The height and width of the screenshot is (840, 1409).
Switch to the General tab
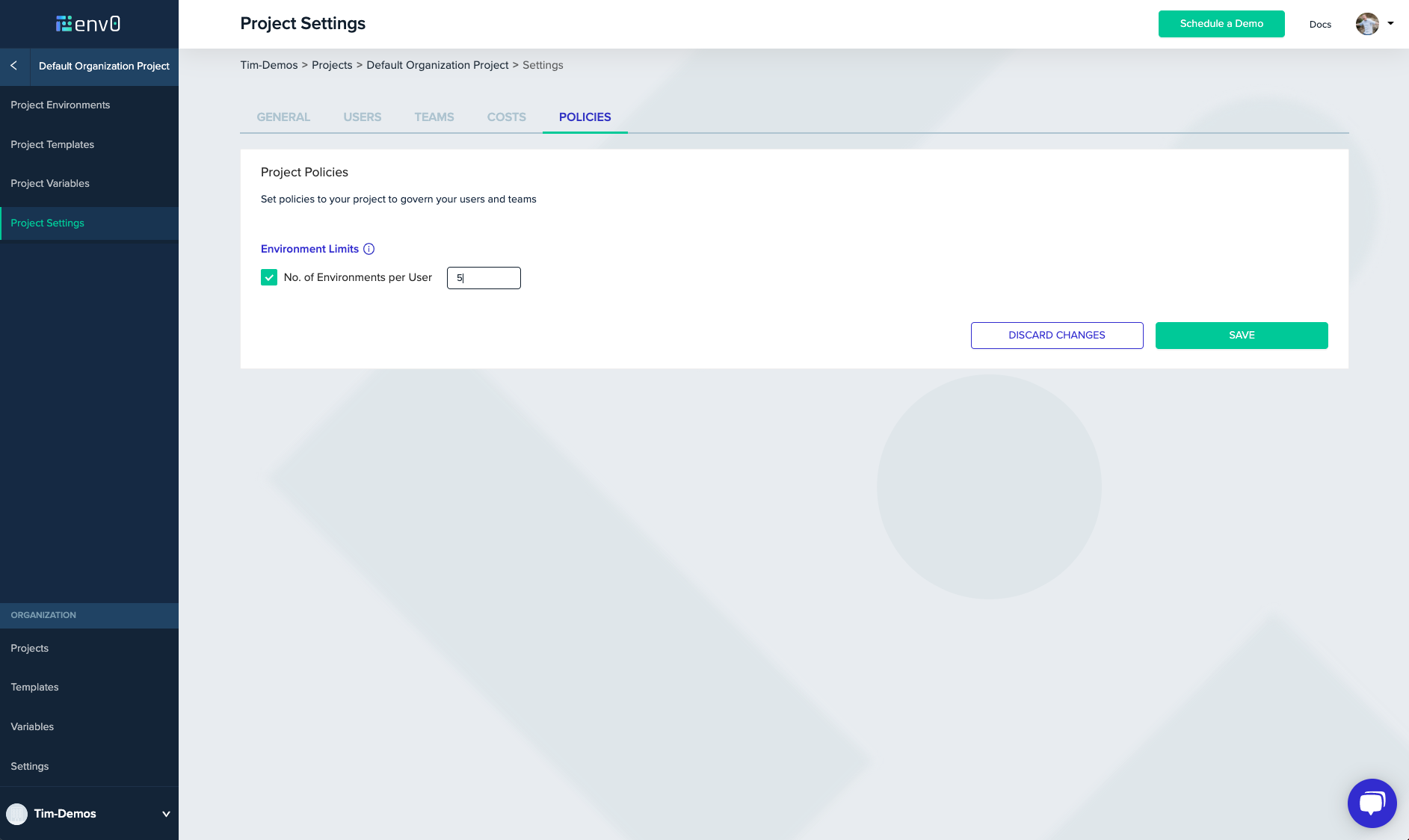[x=283, y=117]
